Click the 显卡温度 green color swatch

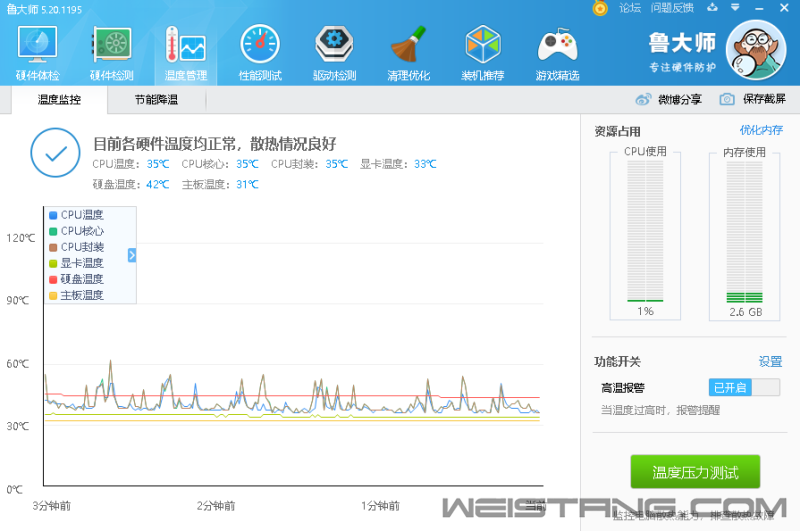pos(53,263)
